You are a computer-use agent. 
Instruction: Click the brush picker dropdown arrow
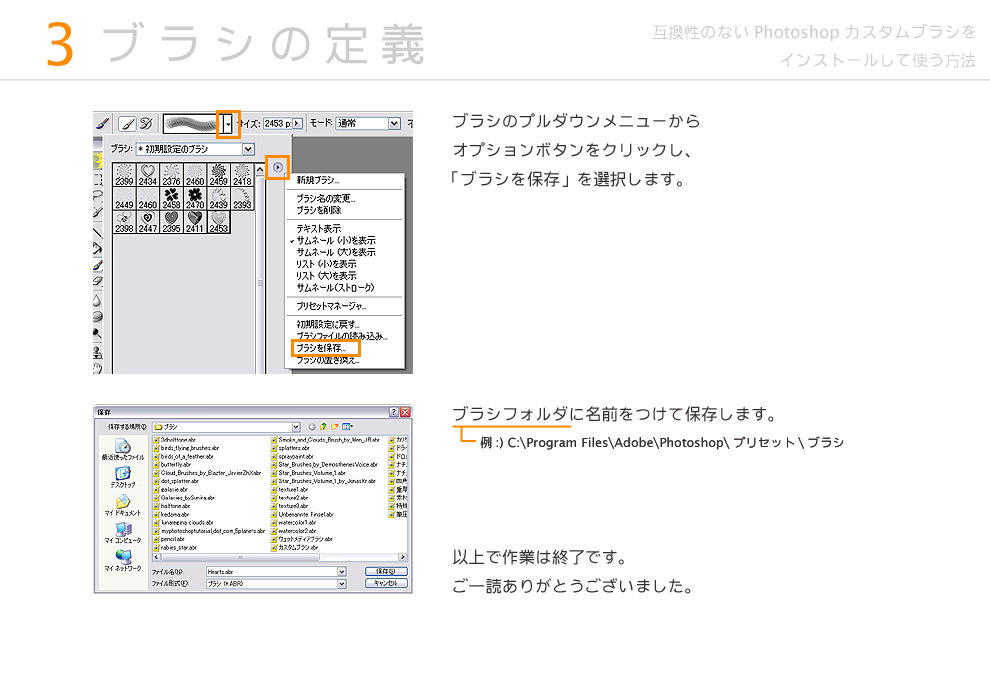pos(229,123)
